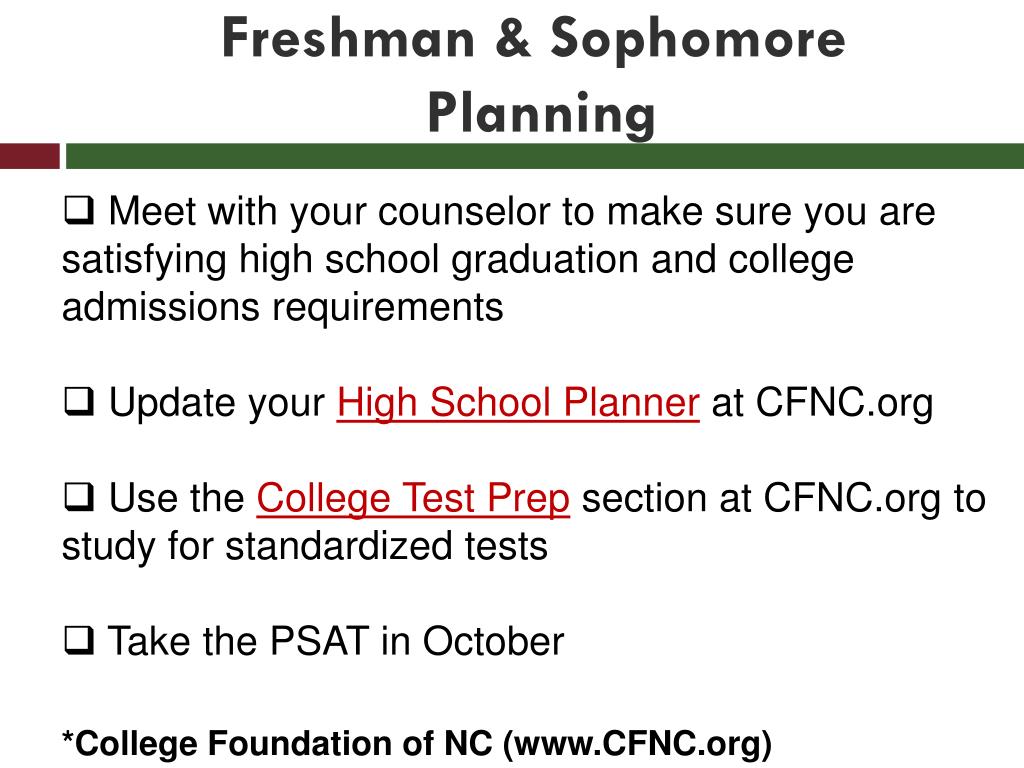Image resolution: width=1024 pixels, height=768 pixels.
Task: Mark the 'Take the PSAT in October' checkbox
Action: [x=79, y=641]
